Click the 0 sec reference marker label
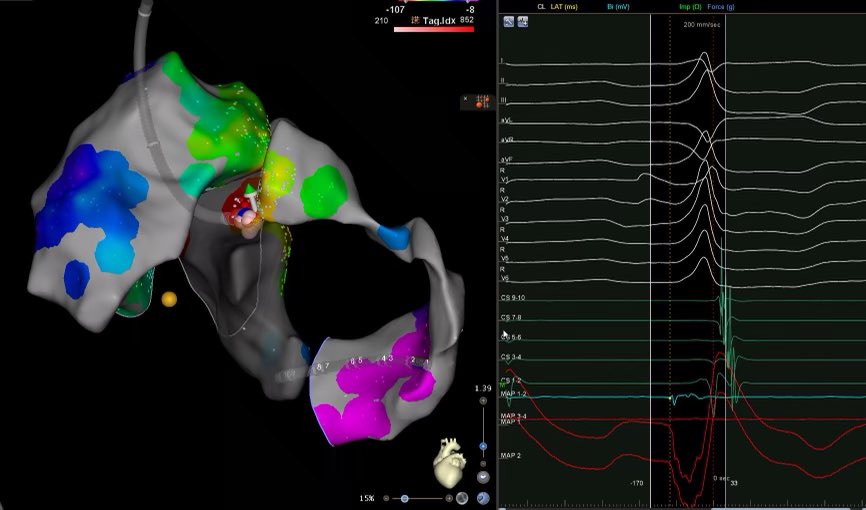 [721, 478]
